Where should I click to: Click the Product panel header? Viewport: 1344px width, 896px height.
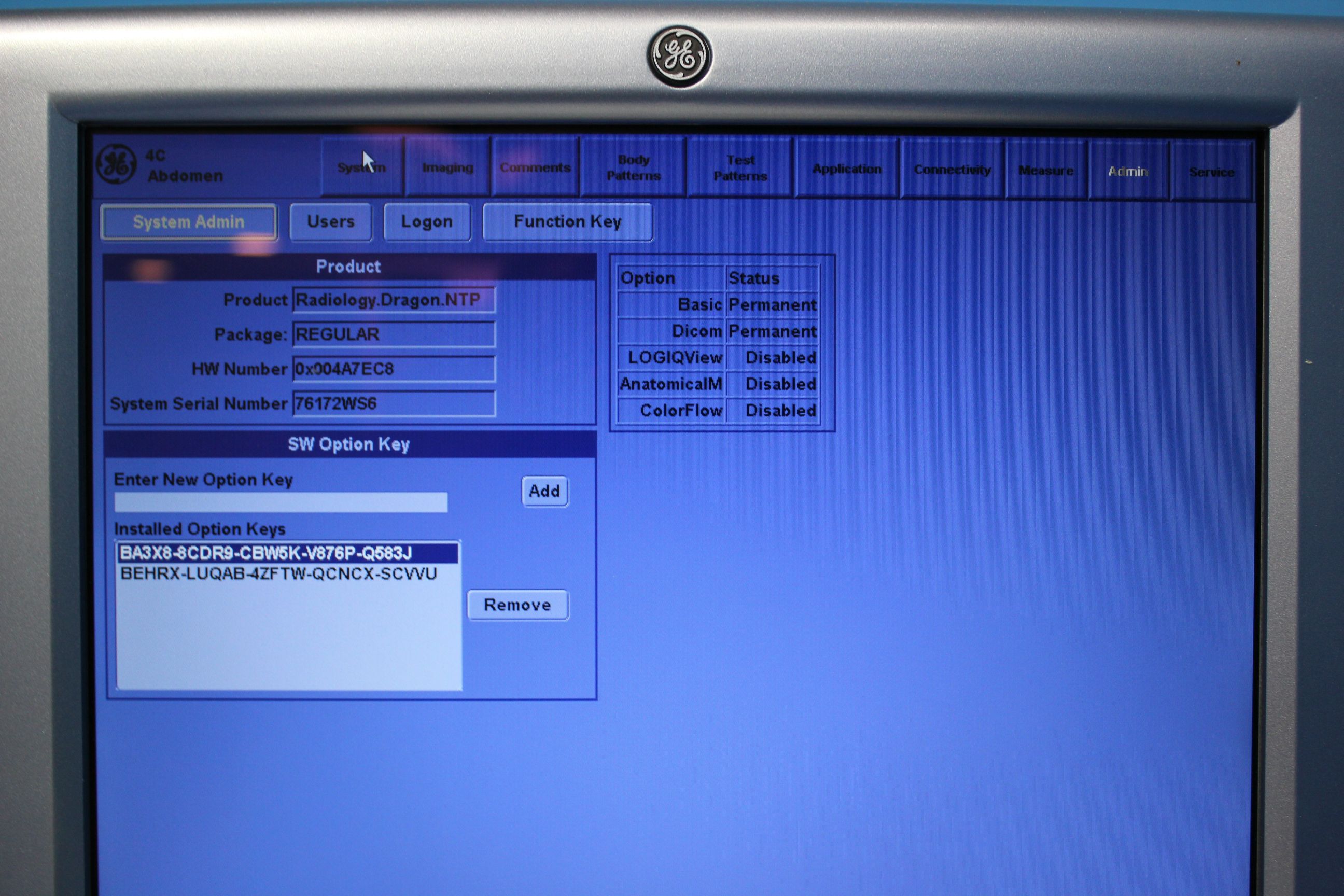point(349,267)
